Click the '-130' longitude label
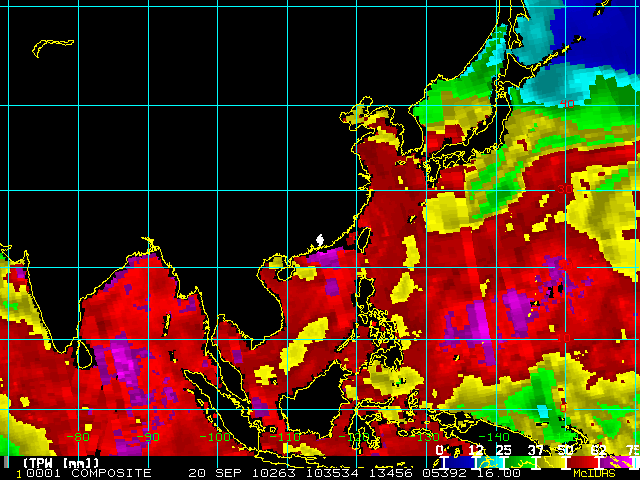The width and height of the screenshot is (640, 480). pos(424,437)
